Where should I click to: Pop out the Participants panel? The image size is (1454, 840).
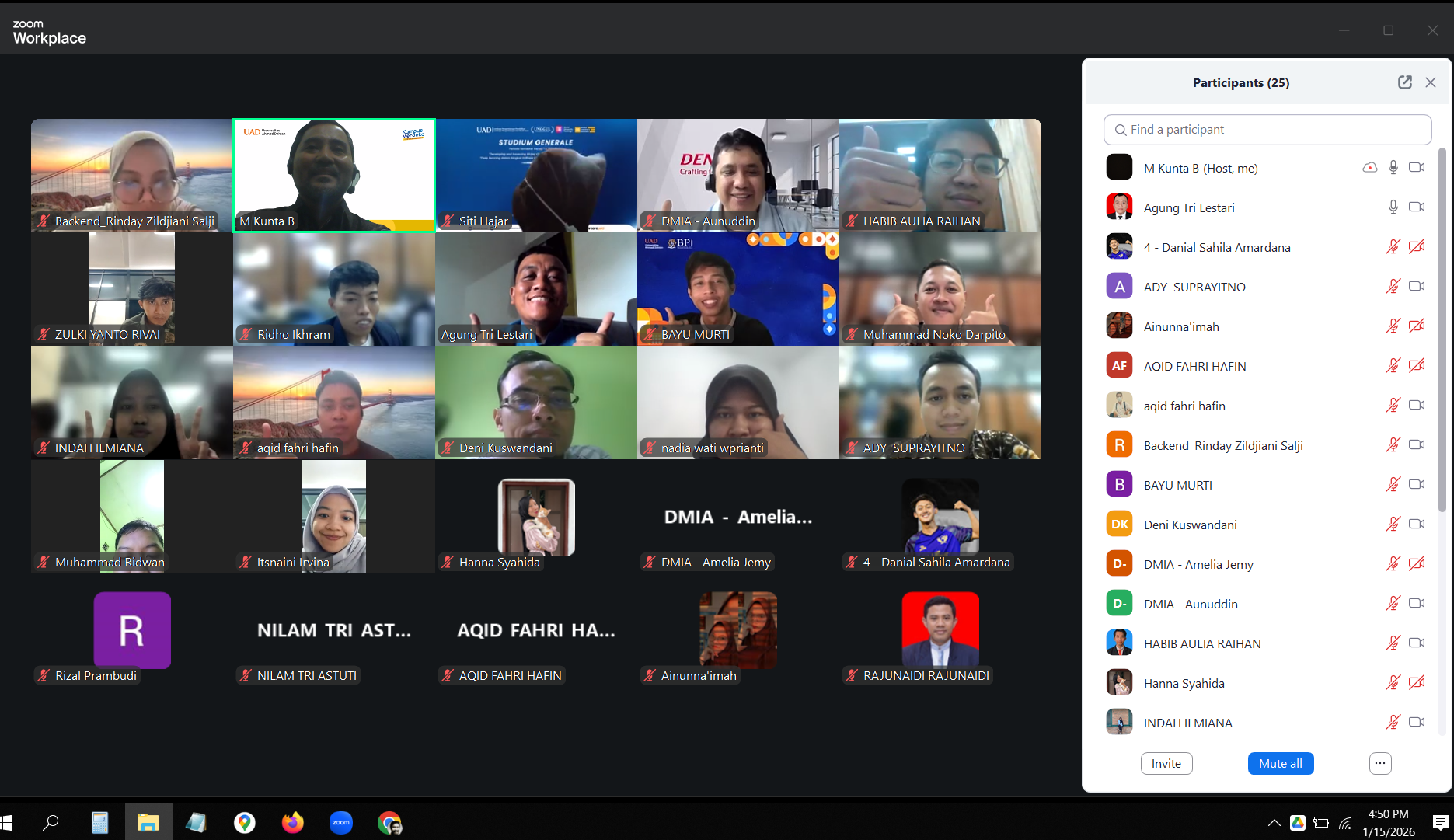[x=1404, y=82]
